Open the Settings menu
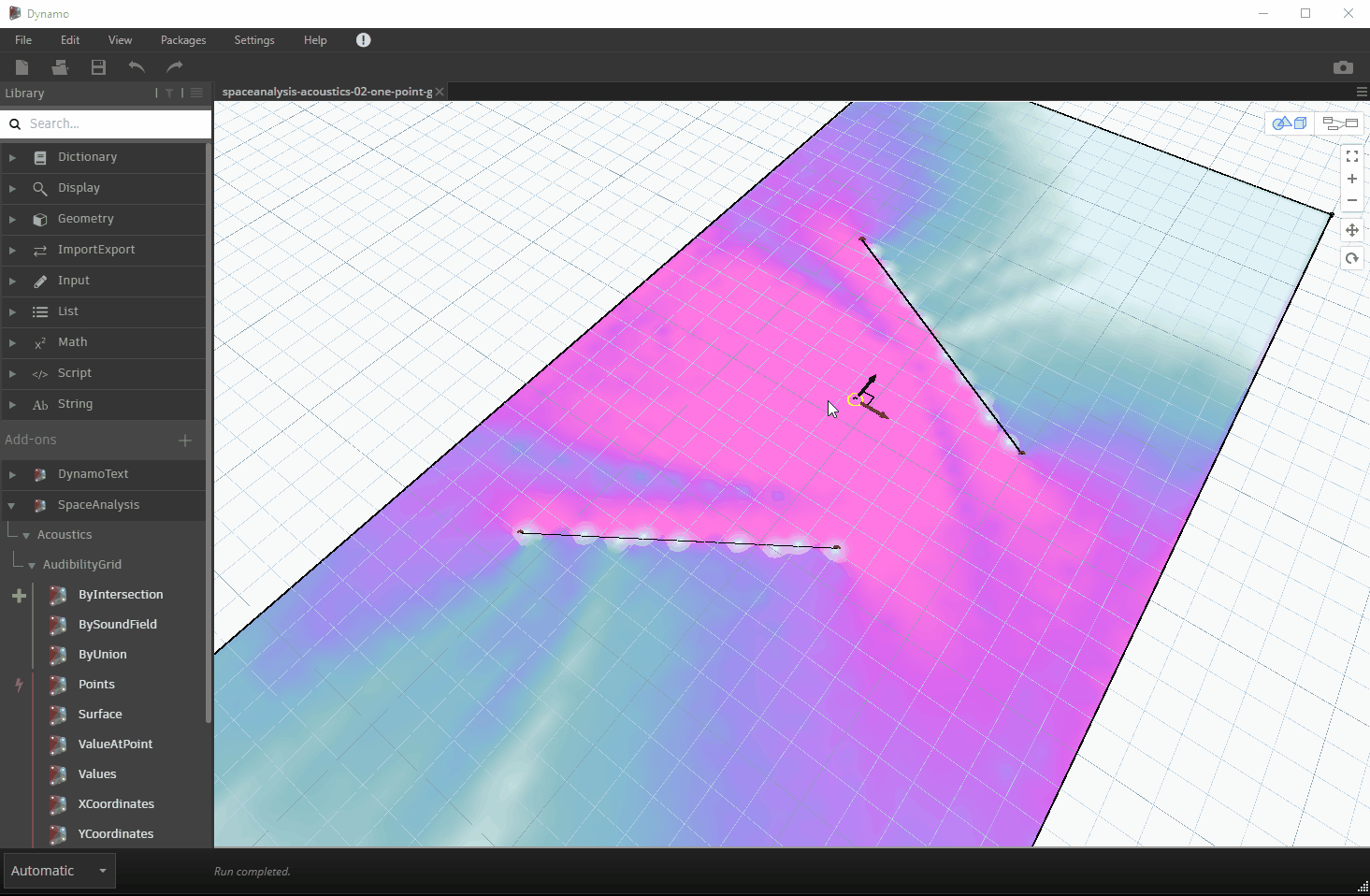 254,40
